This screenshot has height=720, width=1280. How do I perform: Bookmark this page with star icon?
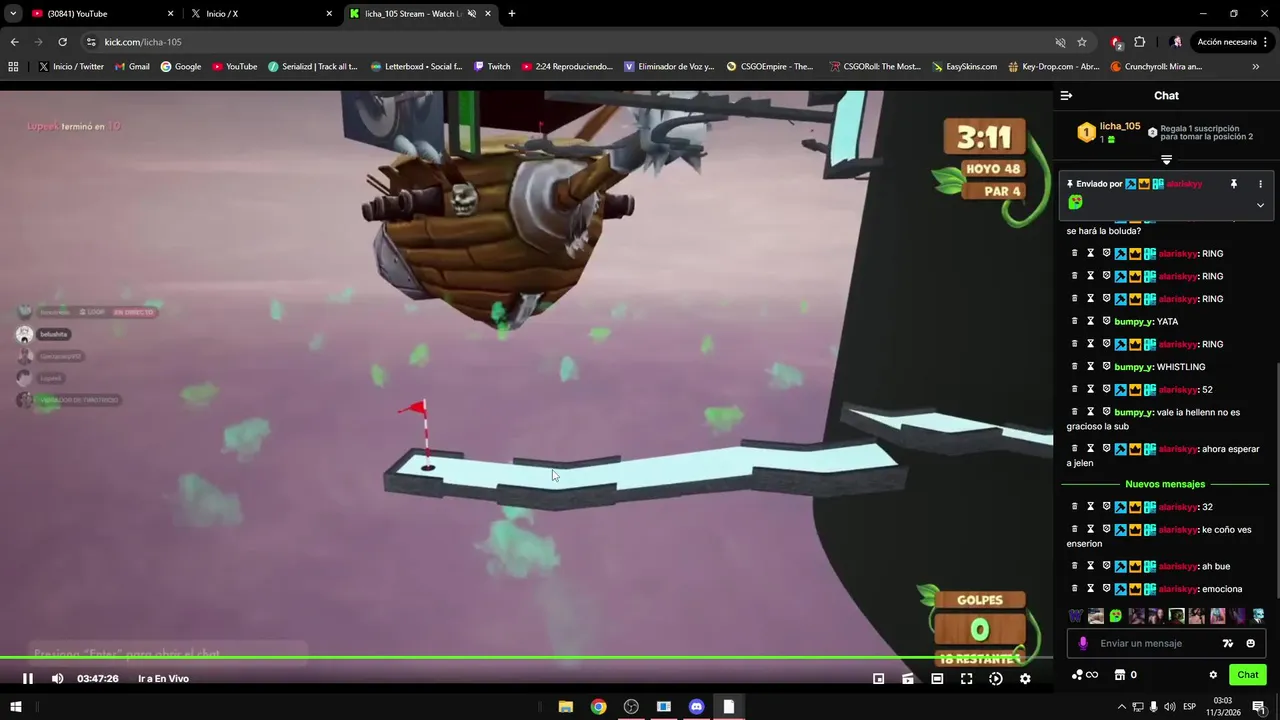[x=1082, y=42]
